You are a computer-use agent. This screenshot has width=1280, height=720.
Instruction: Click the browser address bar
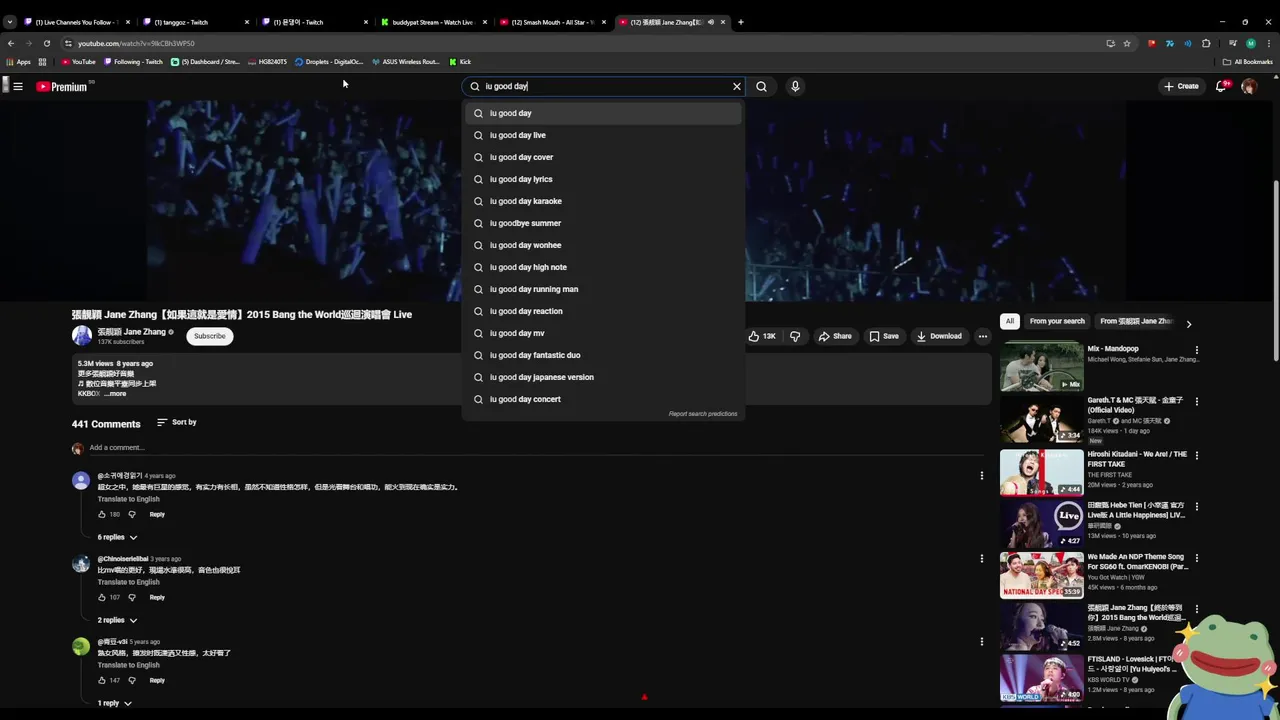pos(580,43)
